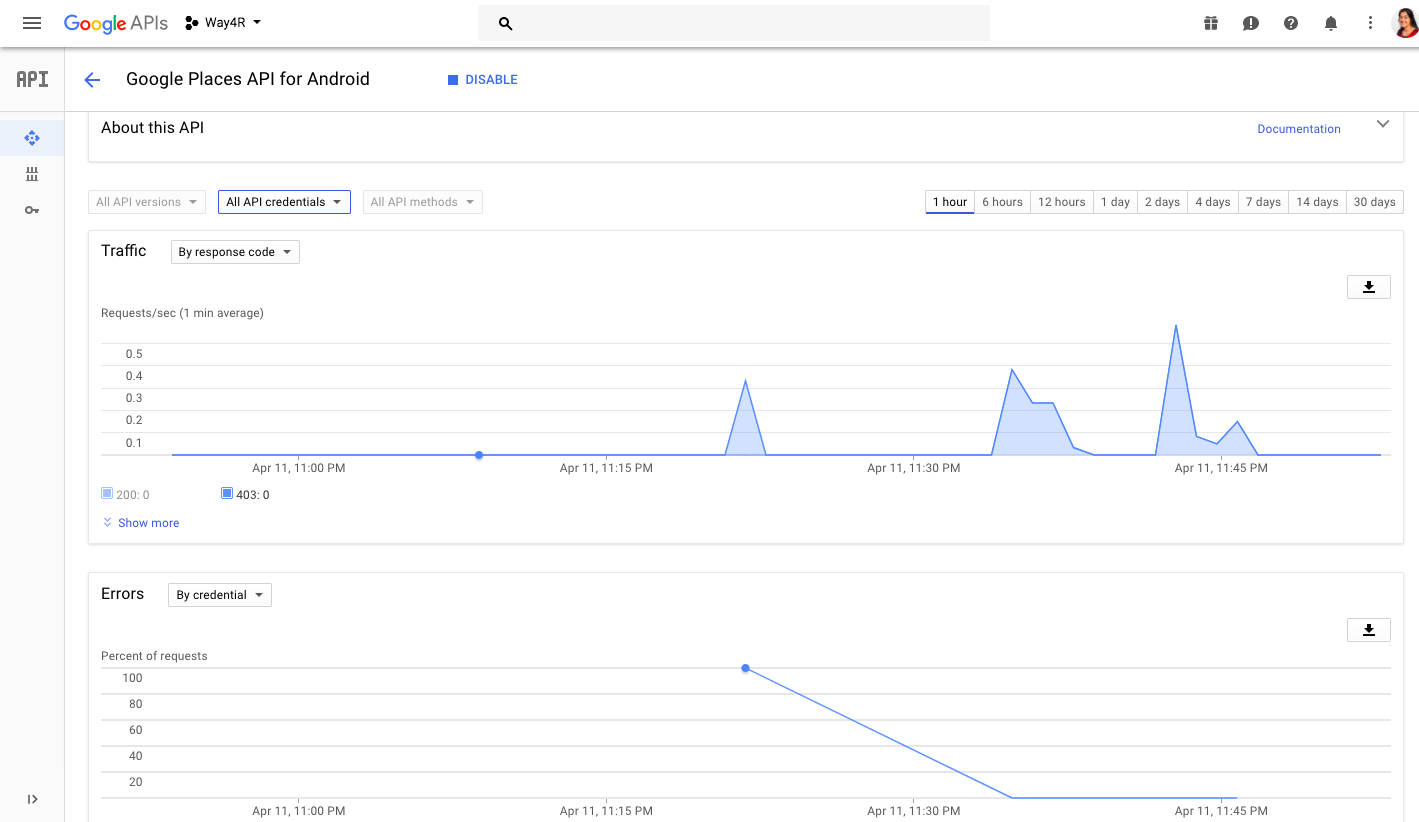Download the Traffic chart data
This screenshot has height=822, width=1419.
(1369, 287)
